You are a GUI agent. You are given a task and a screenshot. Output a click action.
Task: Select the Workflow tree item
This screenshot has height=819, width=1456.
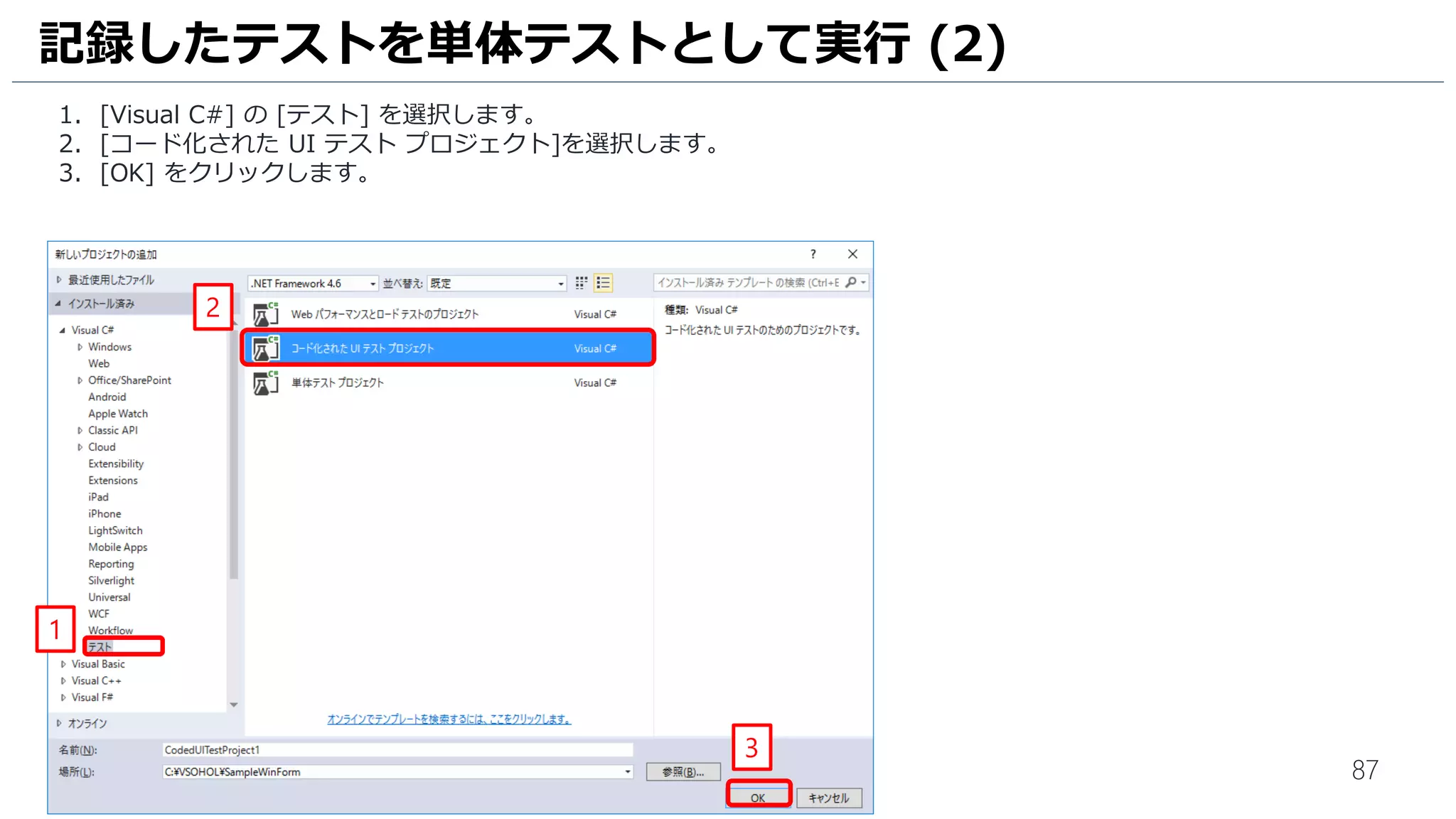click(x=110, y=631)
